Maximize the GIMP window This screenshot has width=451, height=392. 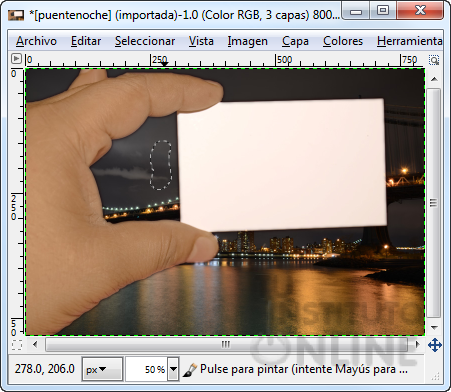[383, 11]
